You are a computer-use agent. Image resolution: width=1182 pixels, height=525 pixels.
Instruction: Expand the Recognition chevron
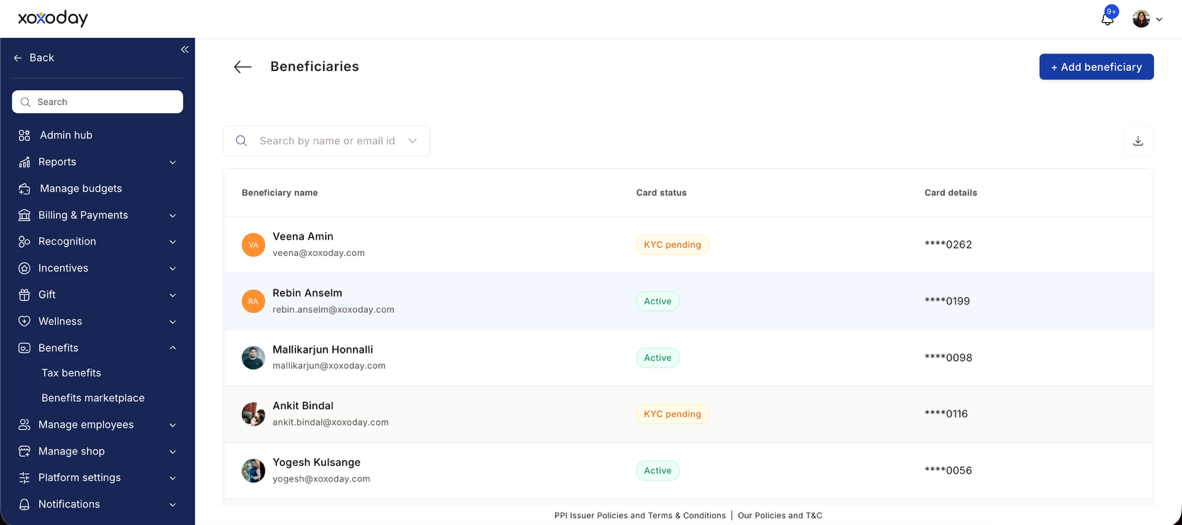pos(173,242)
